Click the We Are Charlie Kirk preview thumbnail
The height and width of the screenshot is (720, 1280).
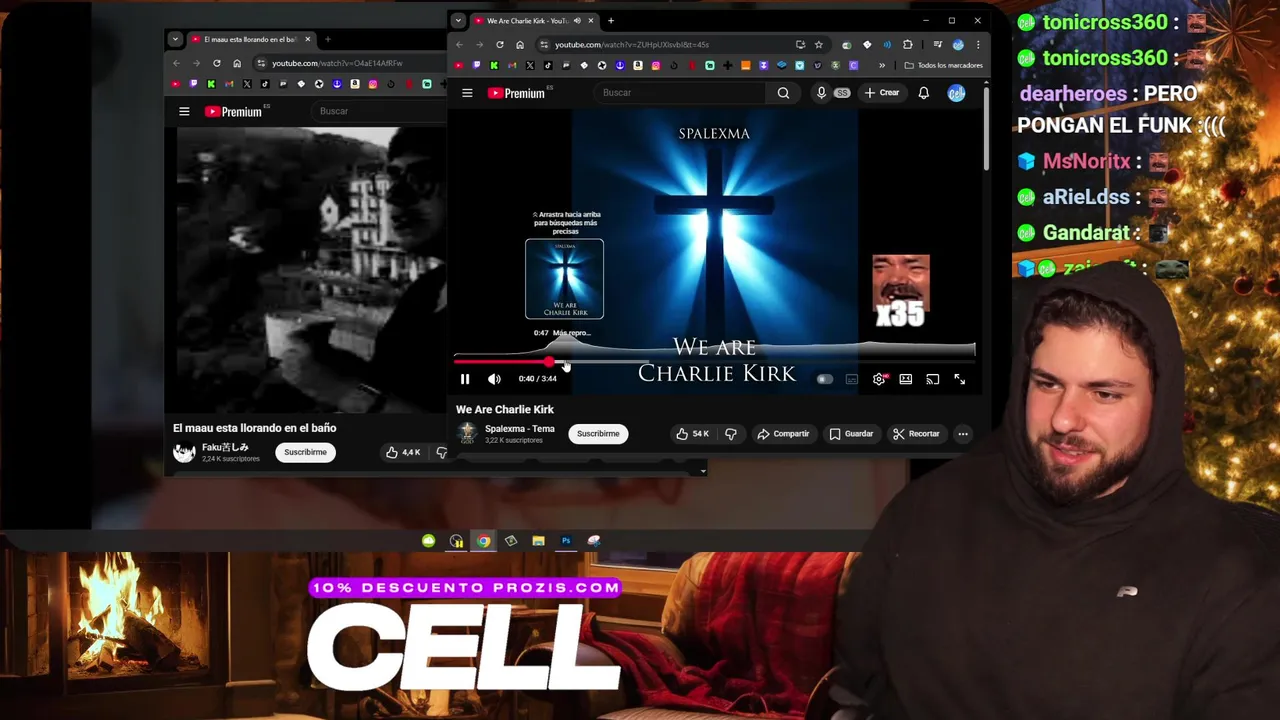565,279
